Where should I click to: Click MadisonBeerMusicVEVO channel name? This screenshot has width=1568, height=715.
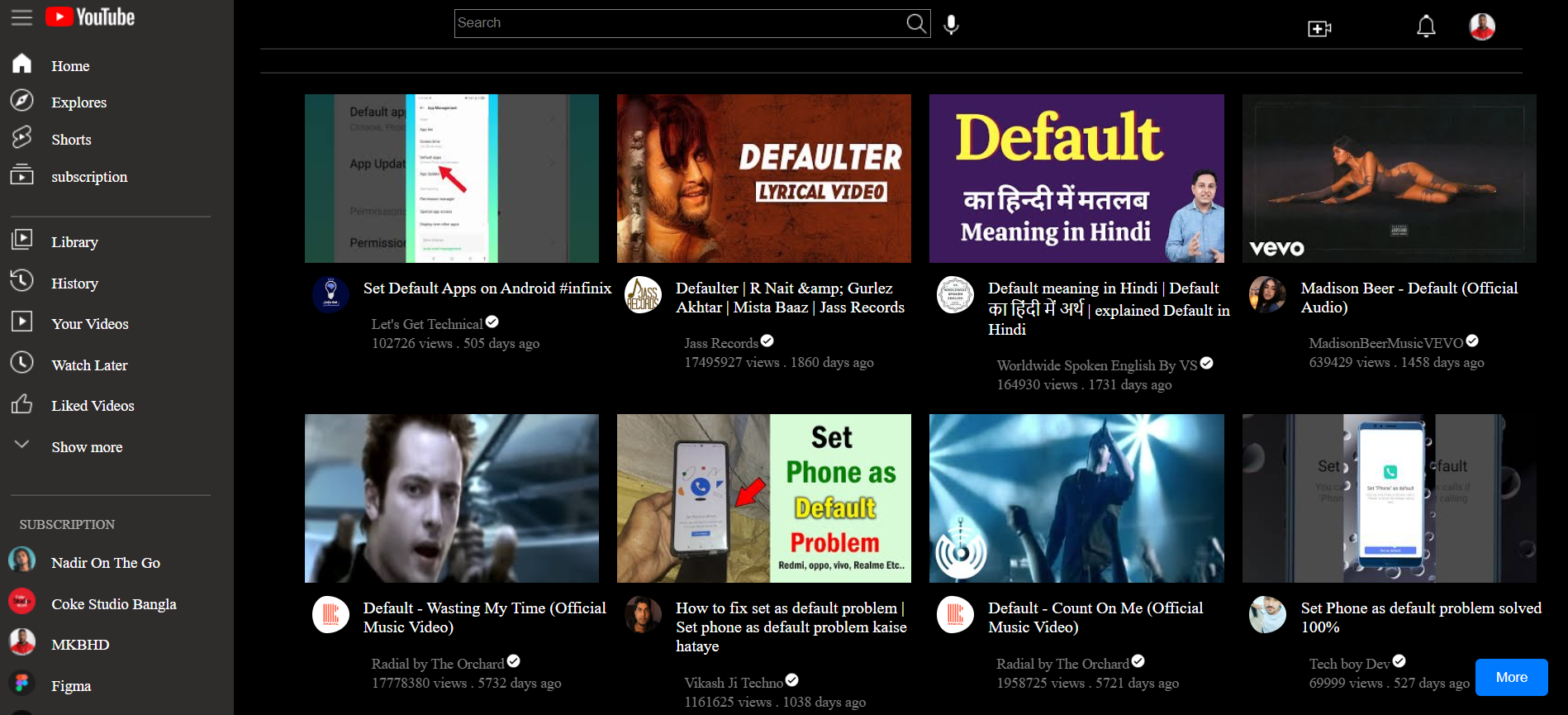1386,343
